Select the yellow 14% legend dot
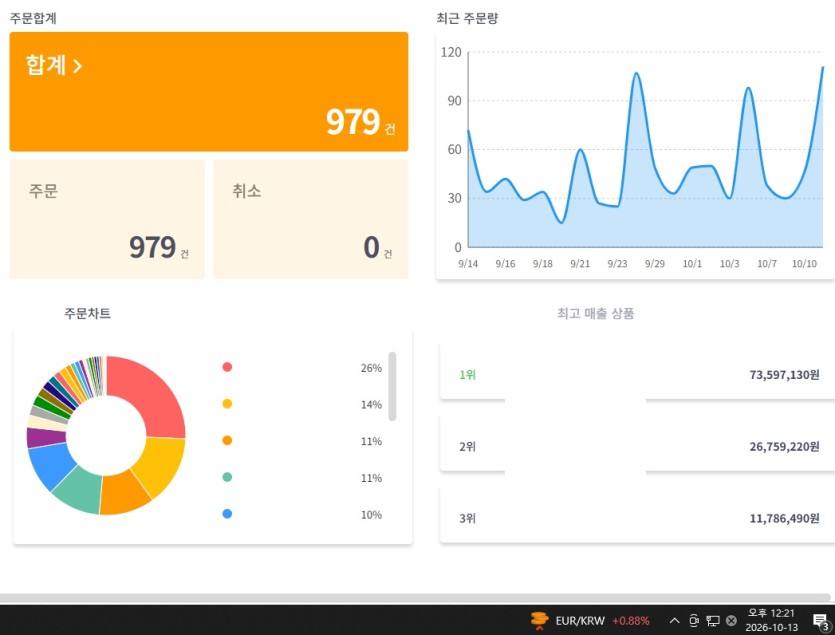Viewport: 835px width, 635px height. point(227,404)
